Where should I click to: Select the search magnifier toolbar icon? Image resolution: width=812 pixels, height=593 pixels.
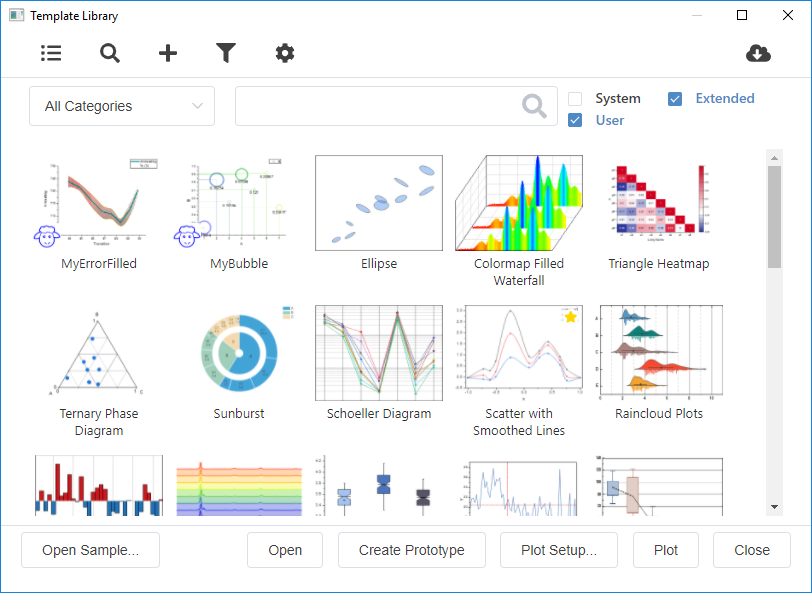pyautogui.click(x=109, y=53)
